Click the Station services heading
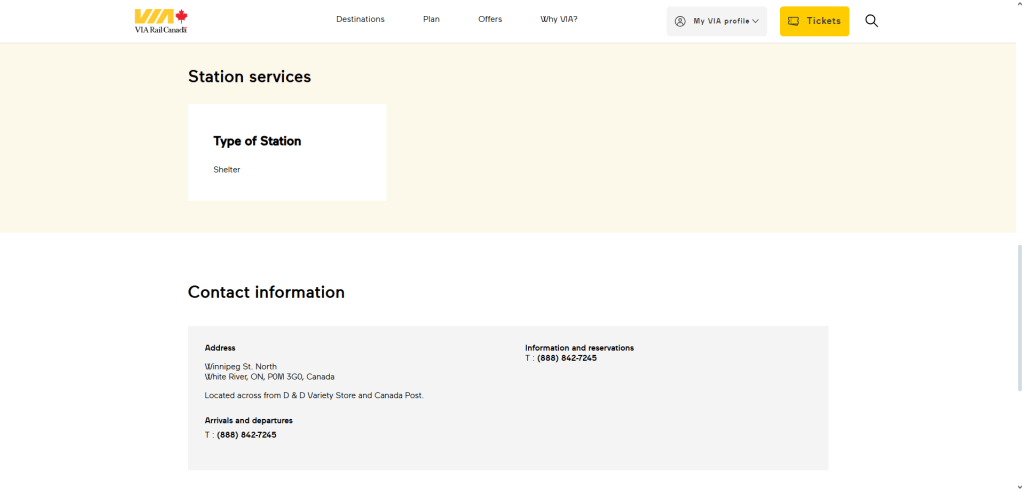1024x491 pixels. click(249, 77)
